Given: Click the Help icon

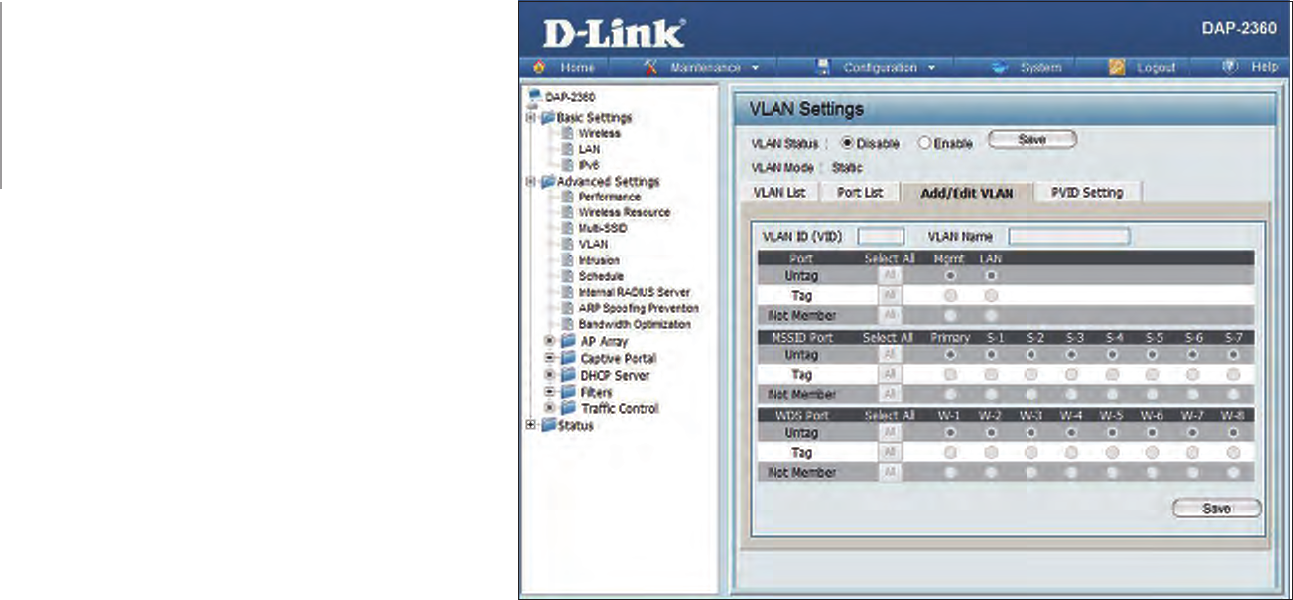Looking at the screenshot, I should (1231, 67).
